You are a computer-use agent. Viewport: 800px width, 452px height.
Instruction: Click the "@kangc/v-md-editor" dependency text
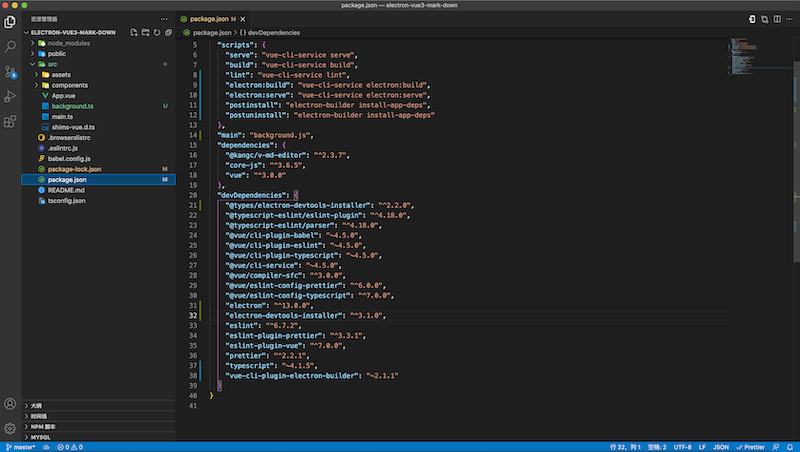coord(267,155)
